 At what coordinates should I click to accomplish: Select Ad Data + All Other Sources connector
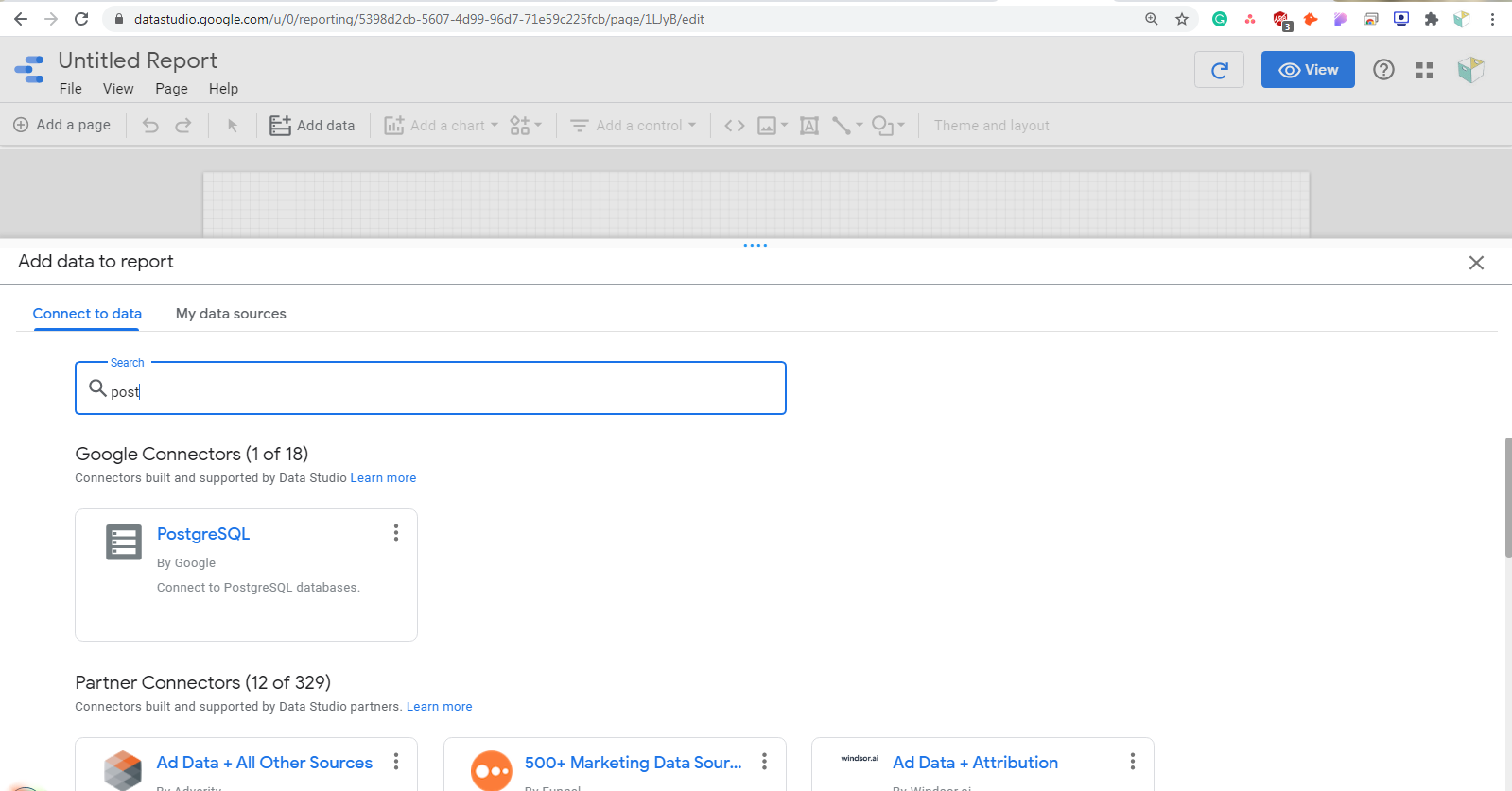(265, 763)
